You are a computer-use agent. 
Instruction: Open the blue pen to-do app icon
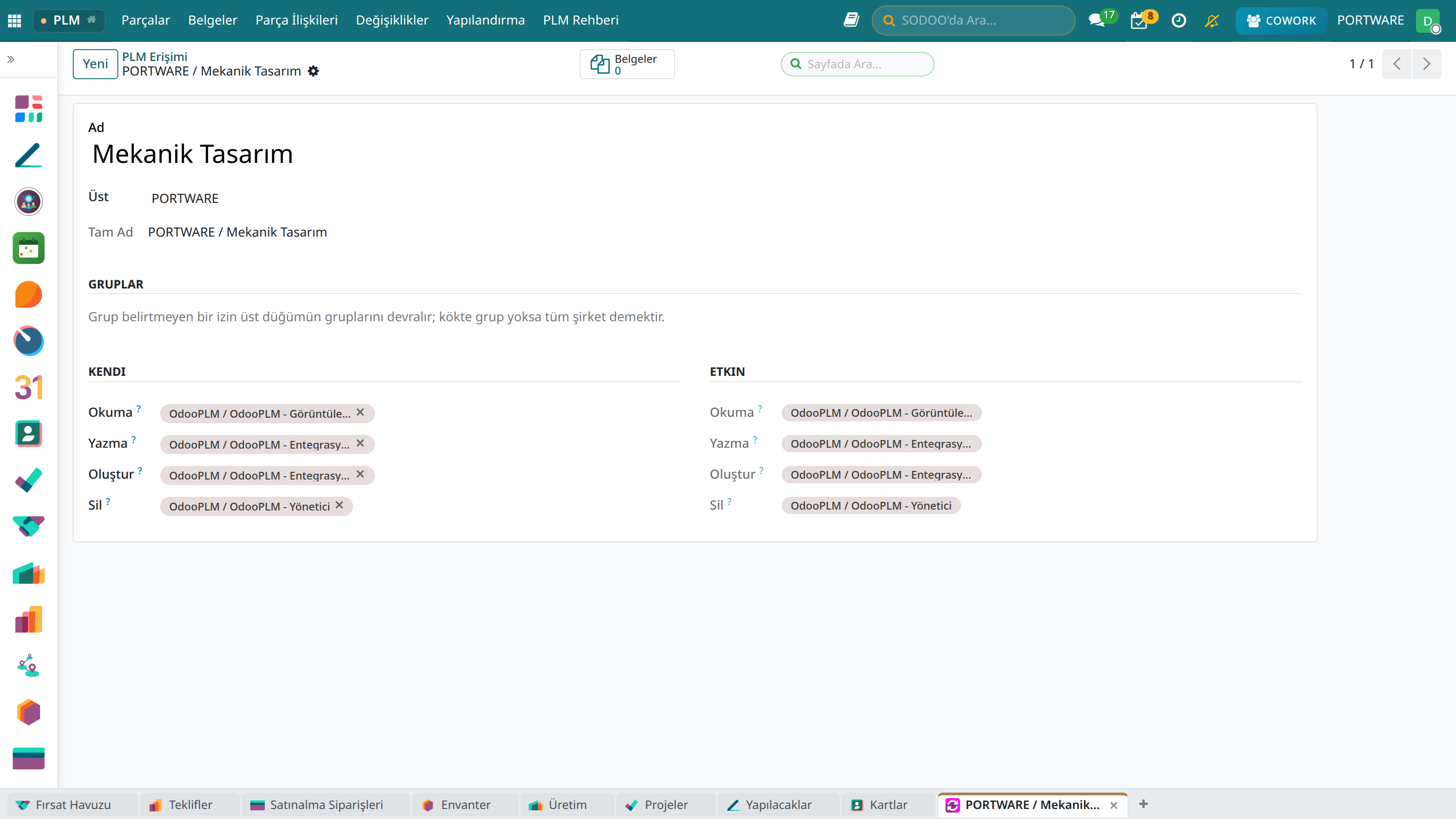coord(28,155)
